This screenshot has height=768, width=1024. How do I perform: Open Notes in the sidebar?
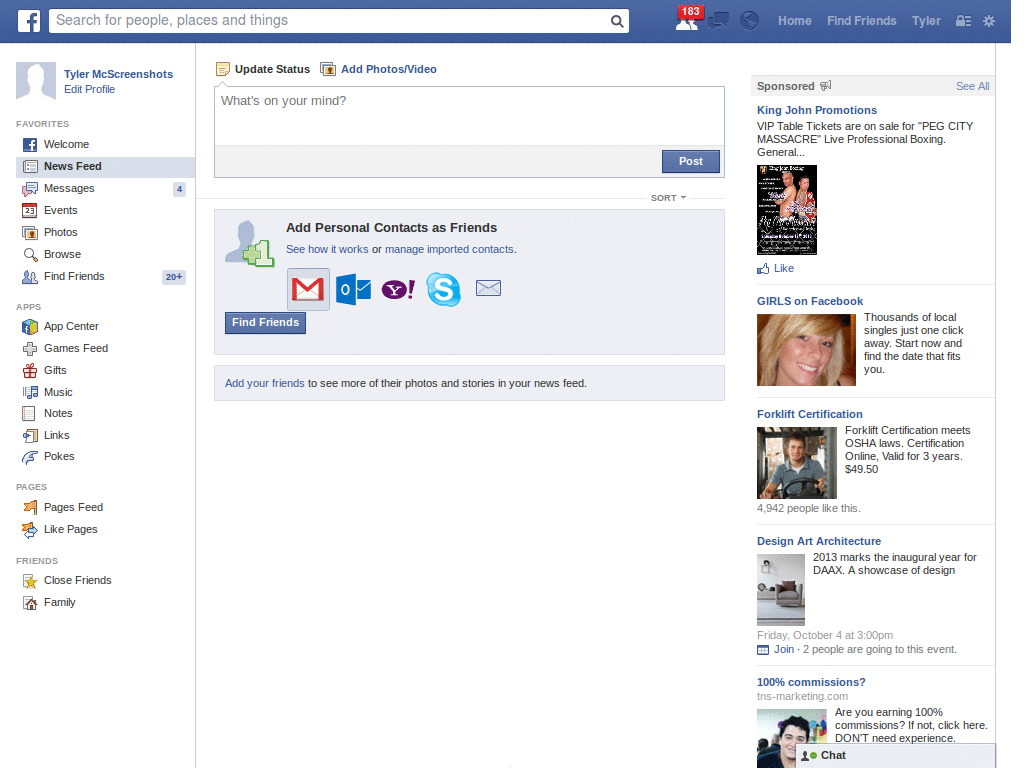coord(58,413)
